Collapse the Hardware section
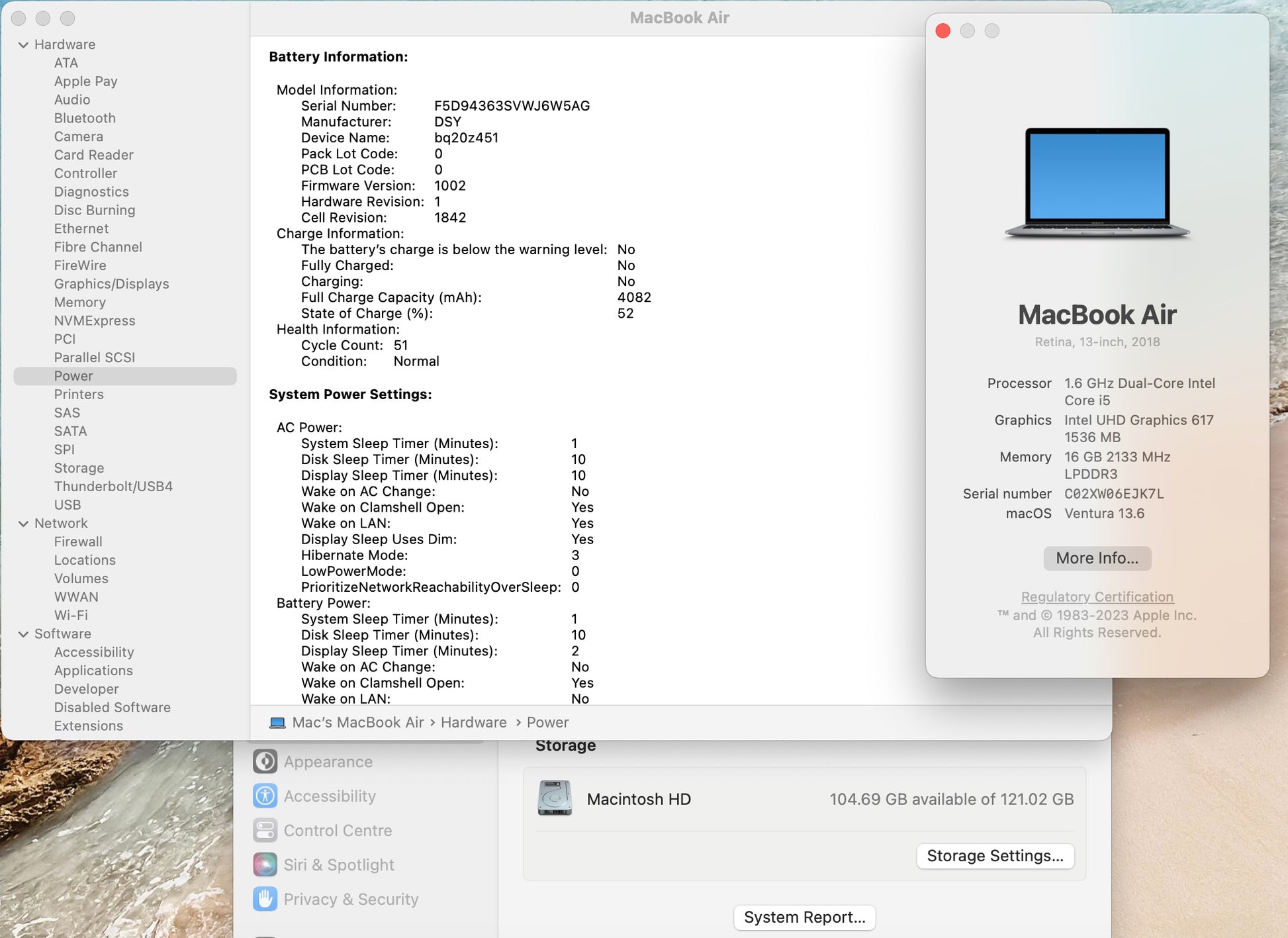This screenshot has width=1288, height=938. click(x=23, y=45)
